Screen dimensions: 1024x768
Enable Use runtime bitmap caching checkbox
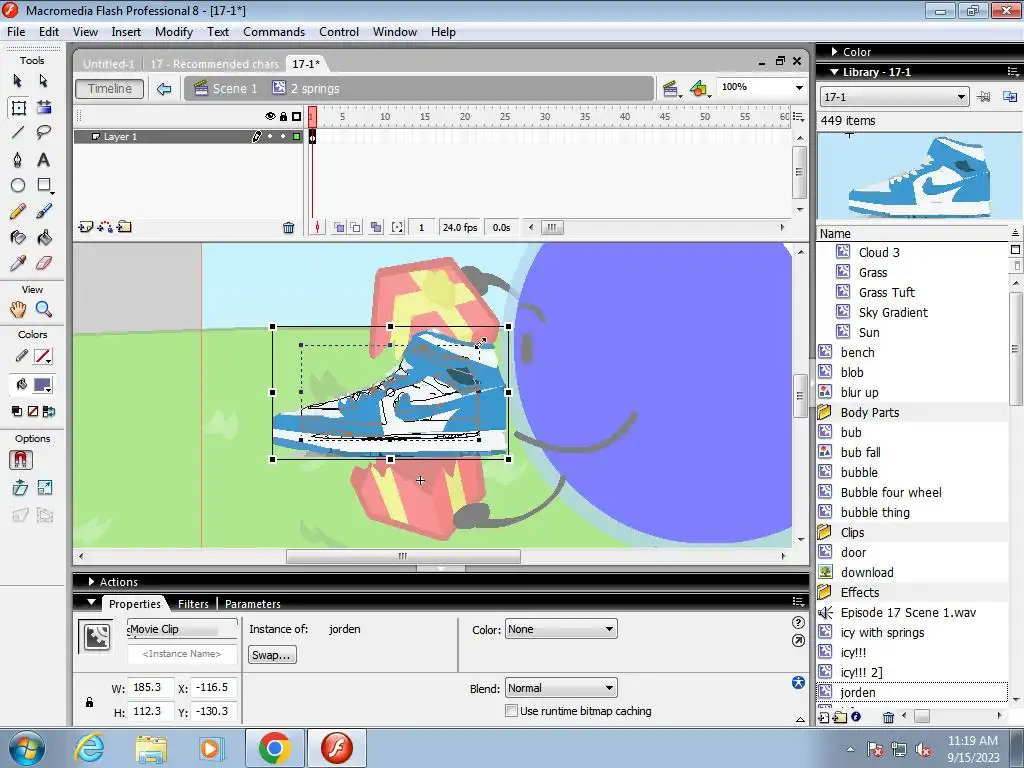point(511,711)
